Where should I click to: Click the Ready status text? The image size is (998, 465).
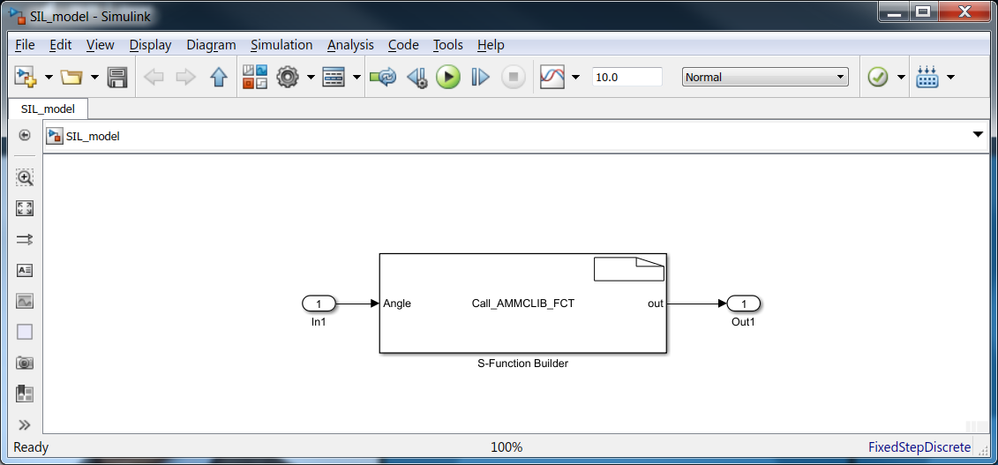31,447
